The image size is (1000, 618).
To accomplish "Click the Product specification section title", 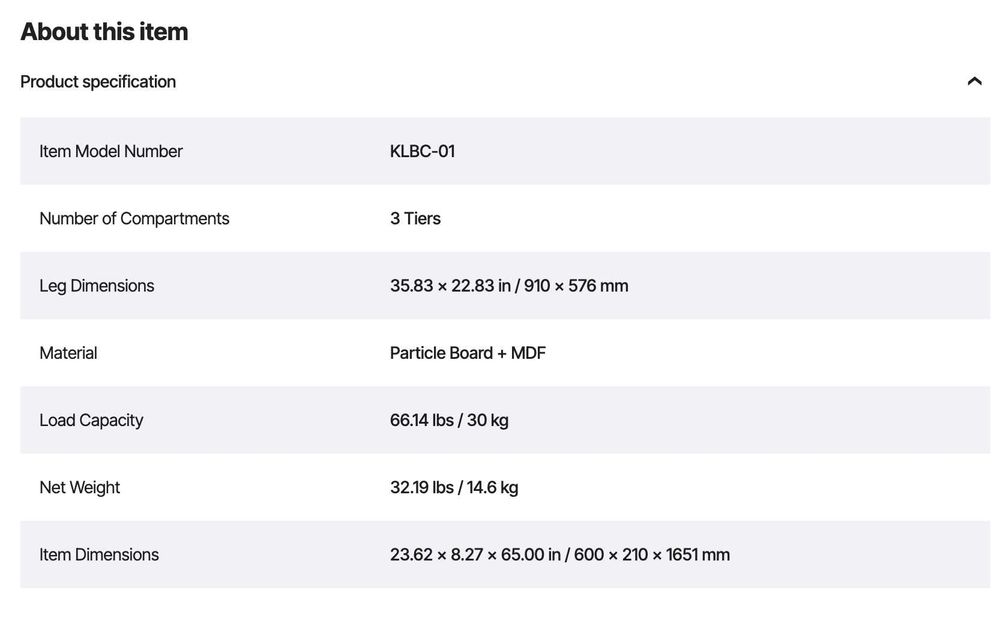I will pyautogui.click(x=98, y=82).
